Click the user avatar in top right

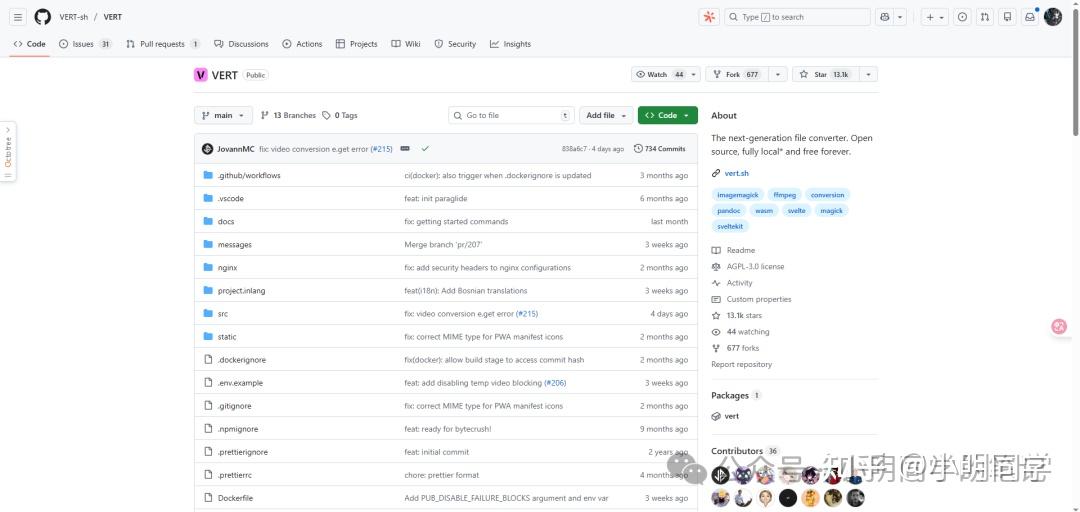click(1053, 17)
